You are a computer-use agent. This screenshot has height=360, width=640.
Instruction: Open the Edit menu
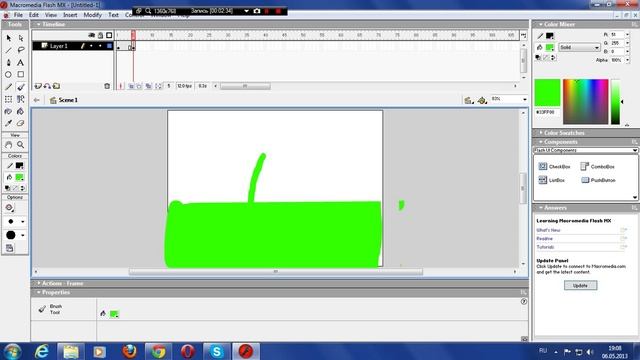pyautogui.click(x=34, y=15)
